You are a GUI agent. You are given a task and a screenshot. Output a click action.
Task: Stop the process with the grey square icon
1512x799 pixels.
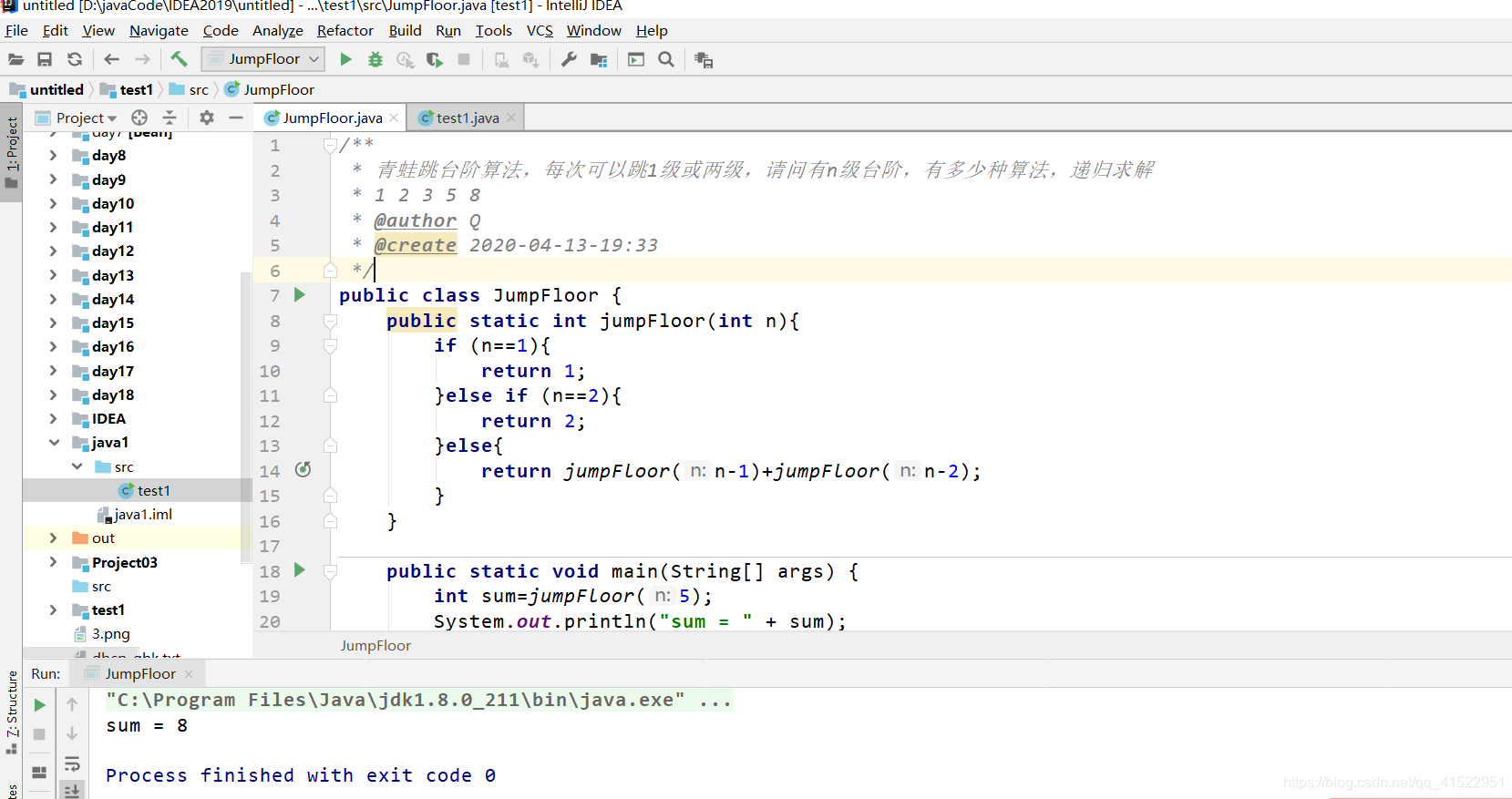tap(464, 59)
